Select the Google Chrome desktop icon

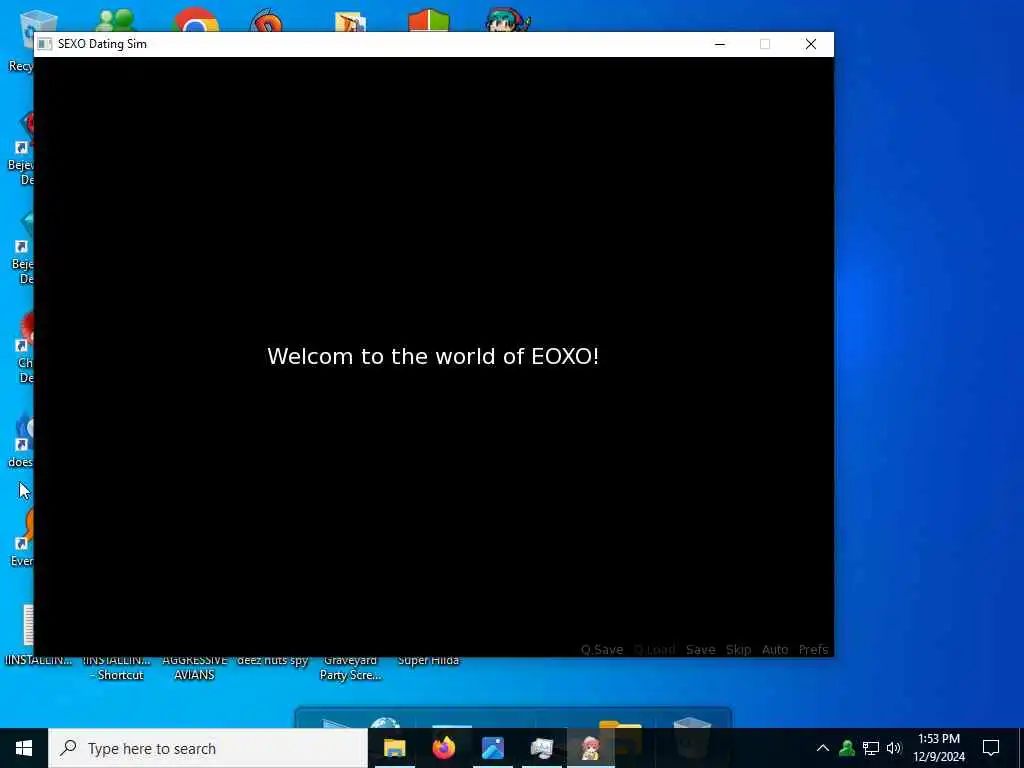(195, 19)
